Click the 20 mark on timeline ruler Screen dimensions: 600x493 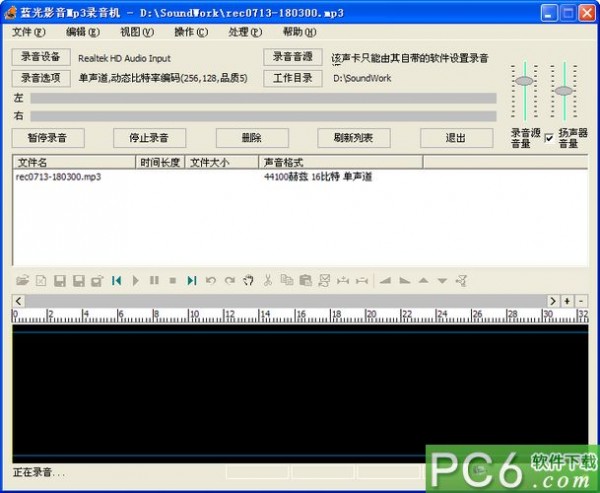[x=371, y=314]
